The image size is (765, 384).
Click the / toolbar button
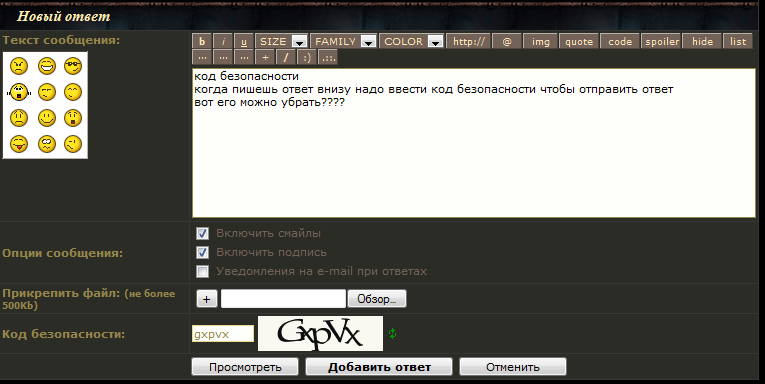coord(286,57)
